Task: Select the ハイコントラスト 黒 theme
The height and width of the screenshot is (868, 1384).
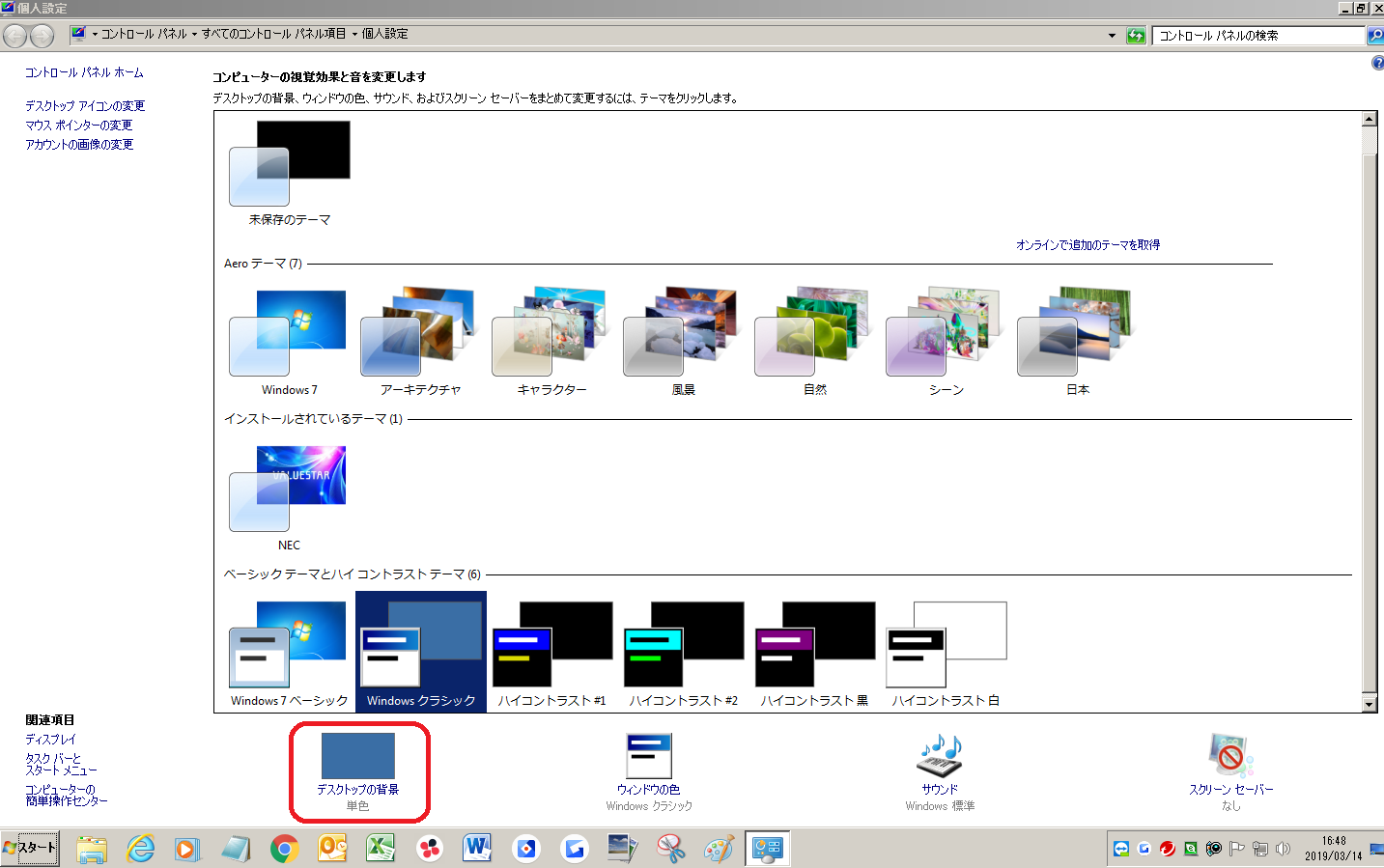Action: (814, 653)
